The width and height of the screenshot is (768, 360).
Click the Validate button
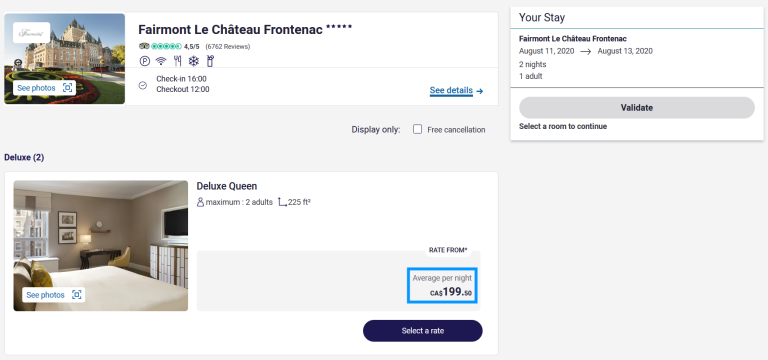coord(637,108)
